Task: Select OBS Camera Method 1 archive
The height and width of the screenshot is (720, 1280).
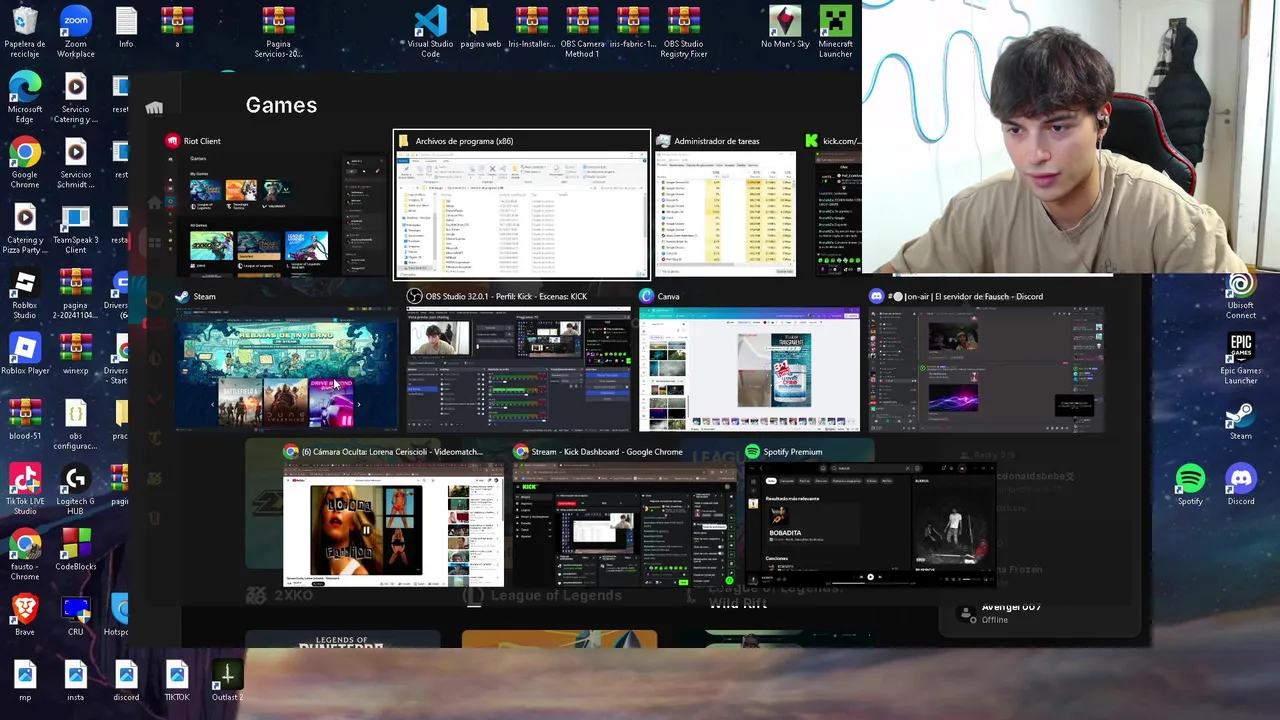Action: (582, 30)
